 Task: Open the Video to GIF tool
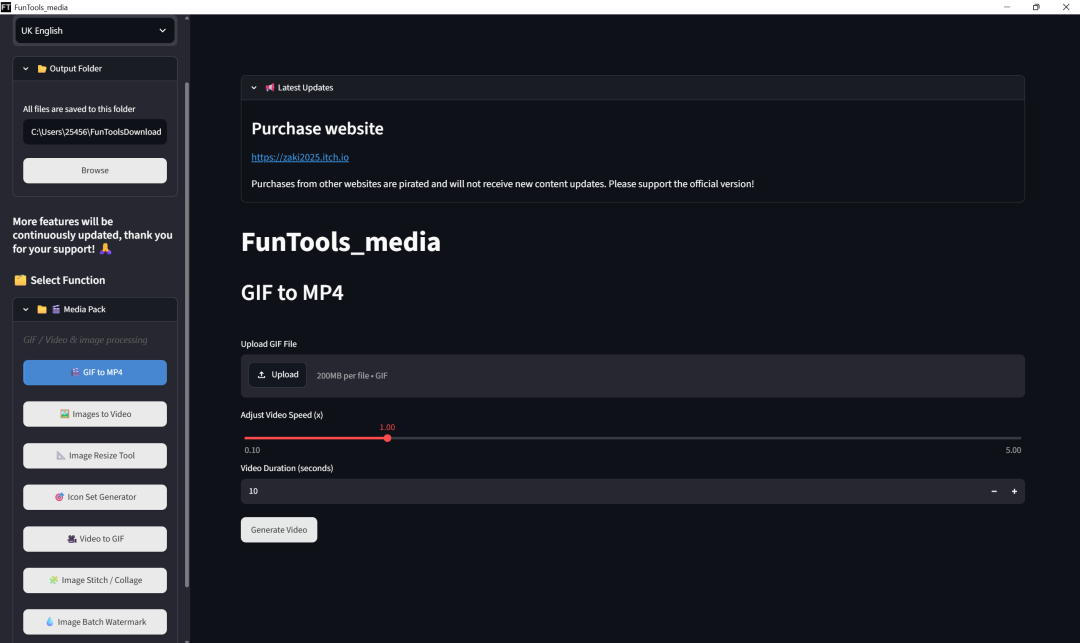[x=95, y=539]
